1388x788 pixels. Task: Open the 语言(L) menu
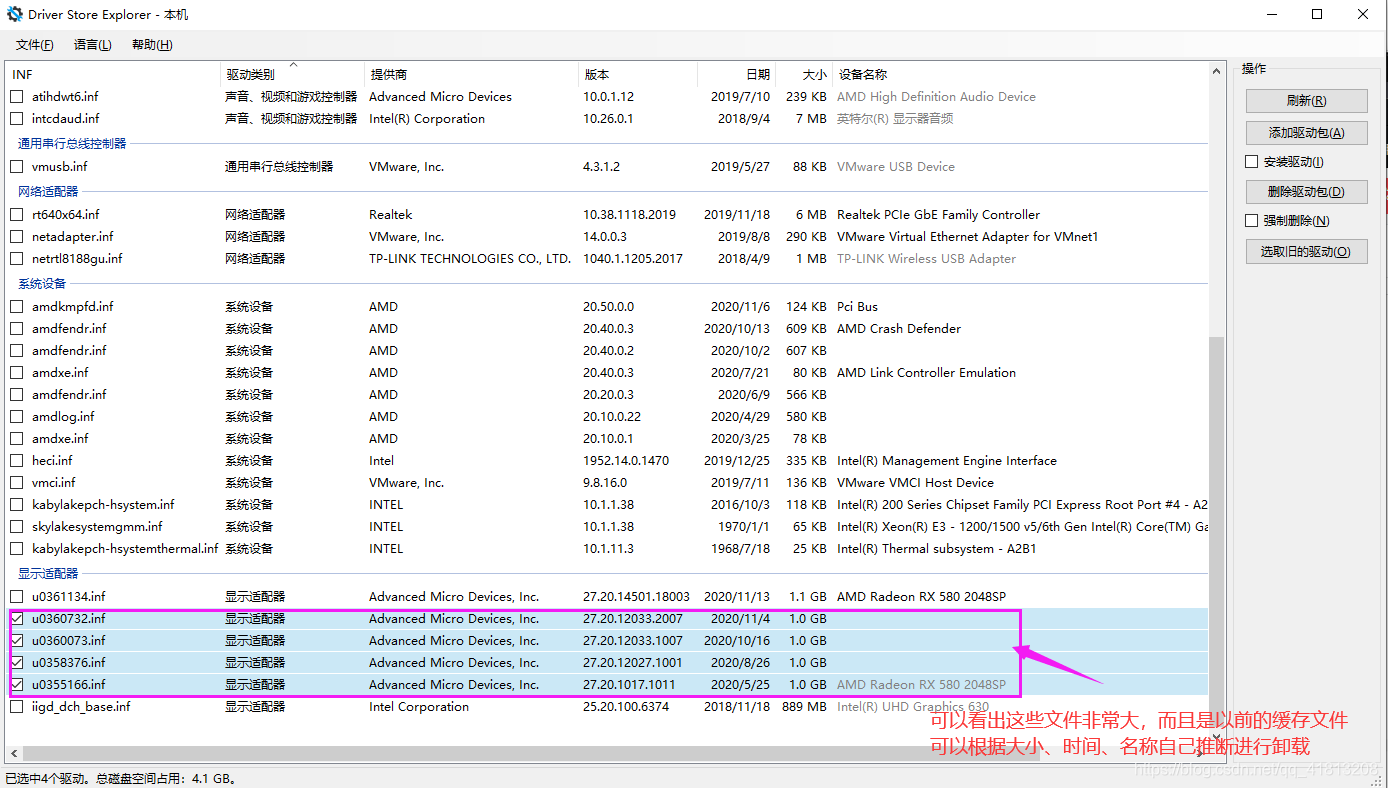(x=93, y=45)
